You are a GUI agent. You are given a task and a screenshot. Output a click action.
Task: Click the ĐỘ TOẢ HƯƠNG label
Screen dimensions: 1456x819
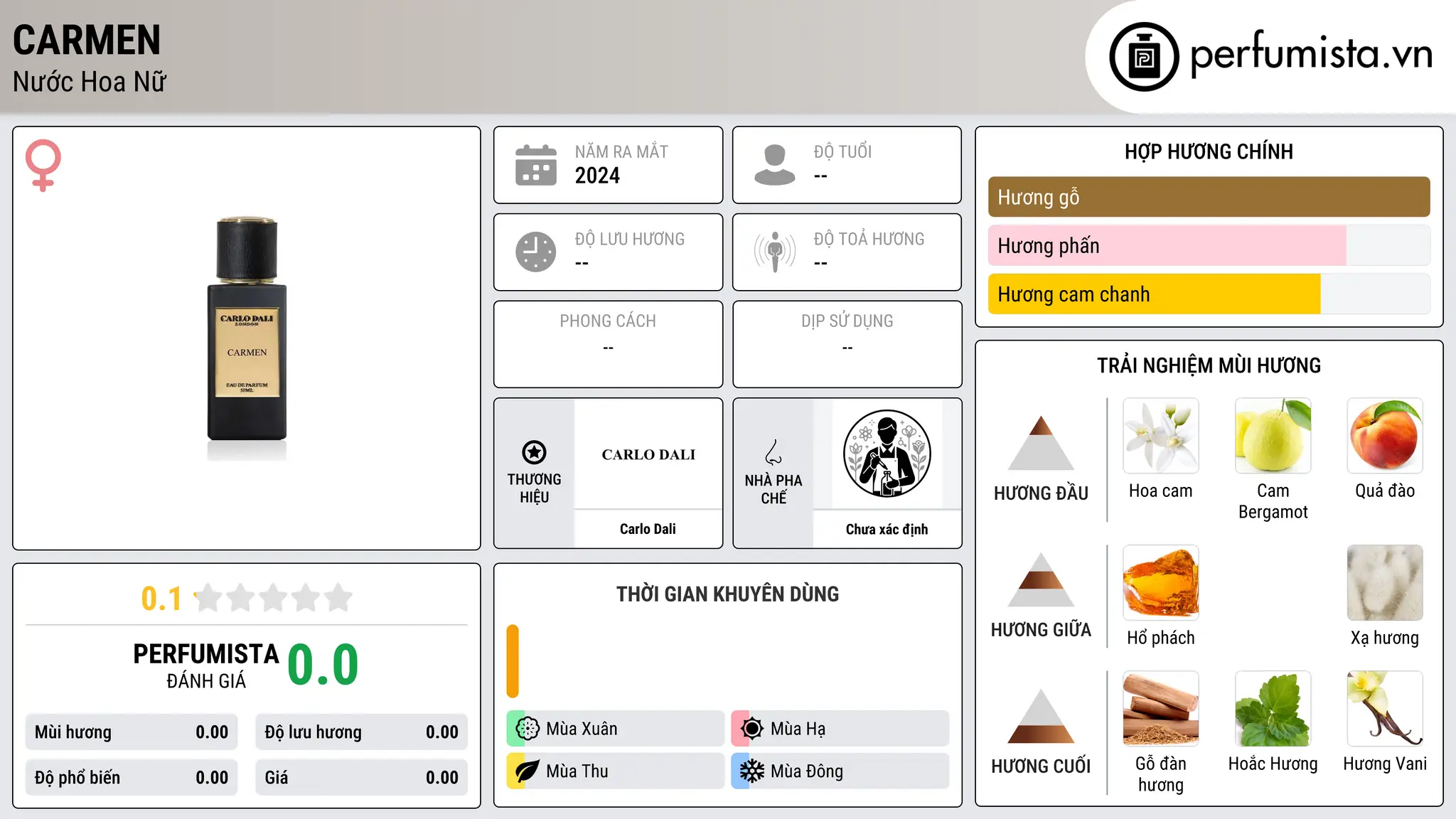point(869,239)
